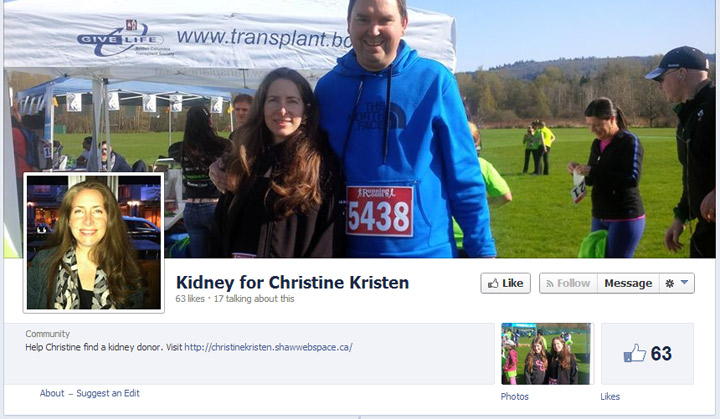
Task: Follow the Kidney for Christine Kristen page
Action: coord(568,283)
